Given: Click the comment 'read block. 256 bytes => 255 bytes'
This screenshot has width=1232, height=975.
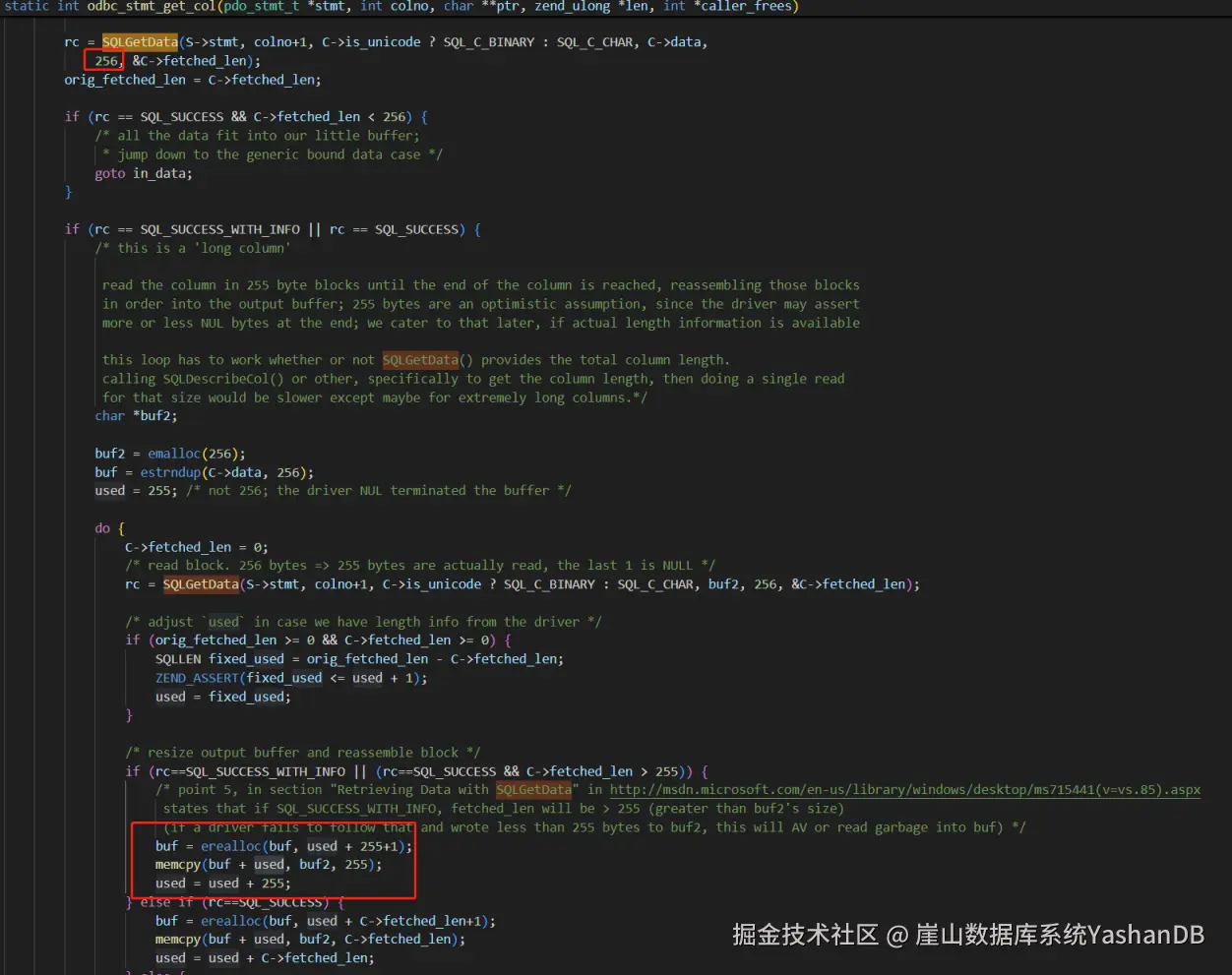Looking at the screenshot, I should click(x=420, y=566).
